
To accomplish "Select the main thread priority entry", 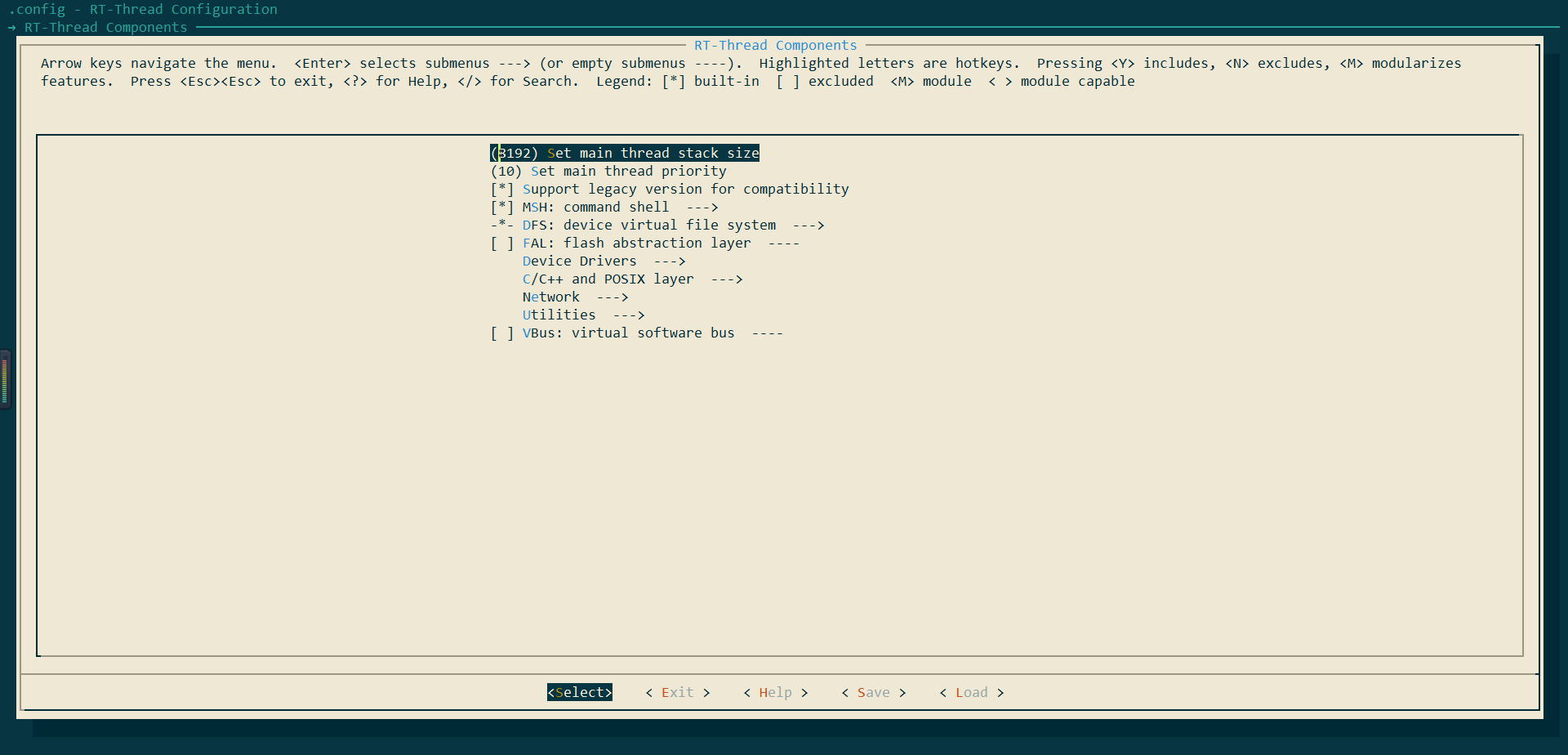I will pos(608,171).
